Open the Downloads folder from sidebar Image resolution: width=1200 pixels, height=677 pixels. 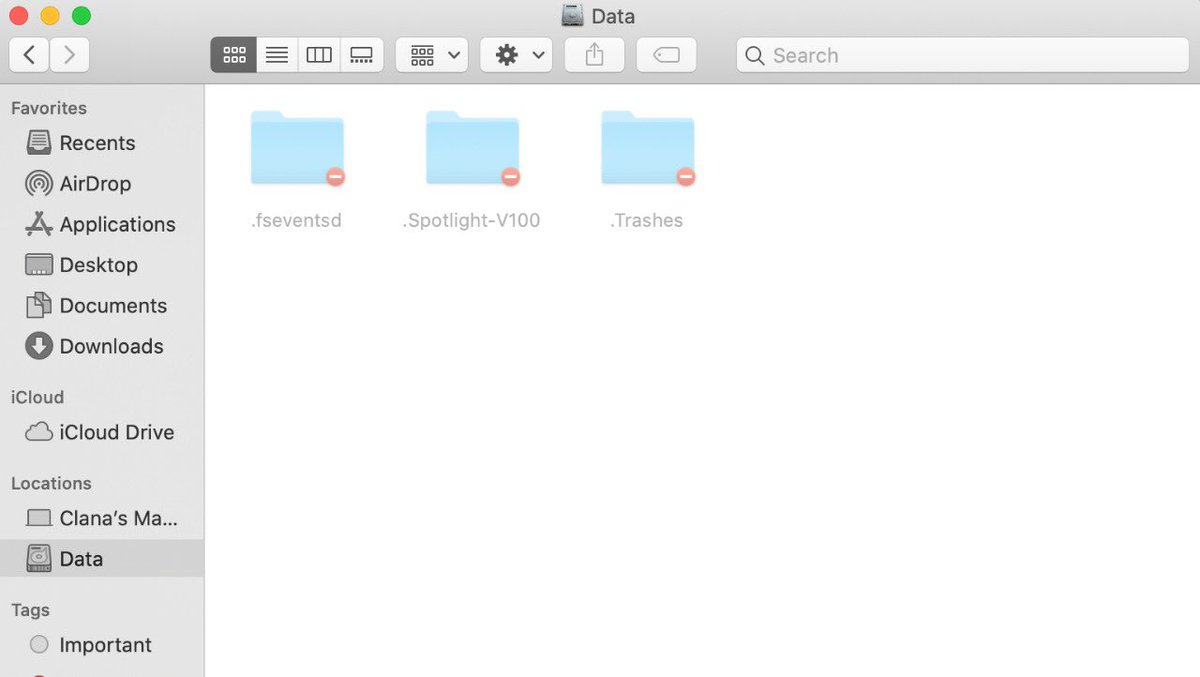click(x=112, y=346)
